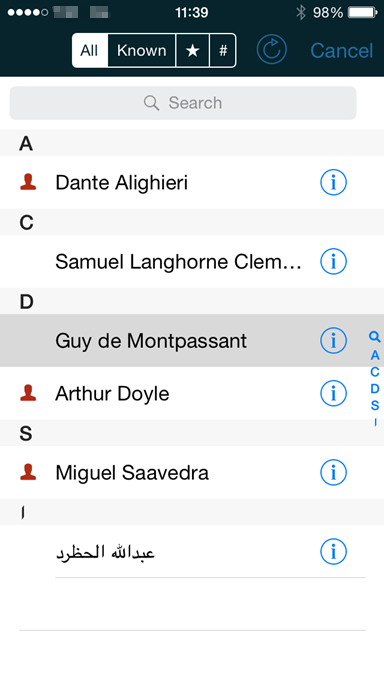
Task: Select the # filter segment
Action: [x=223, y=50]
